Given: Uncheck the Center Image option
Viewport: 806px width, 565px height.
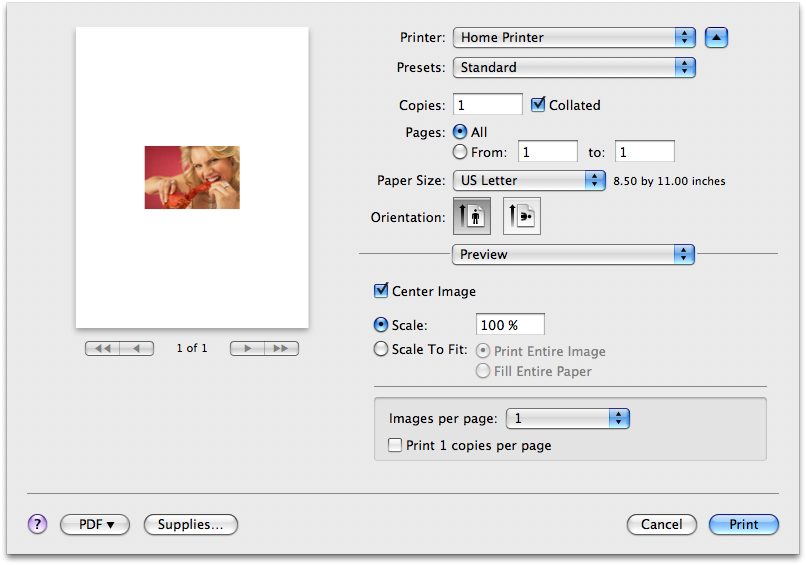Looking at the screenshot, I should point(381,291).
